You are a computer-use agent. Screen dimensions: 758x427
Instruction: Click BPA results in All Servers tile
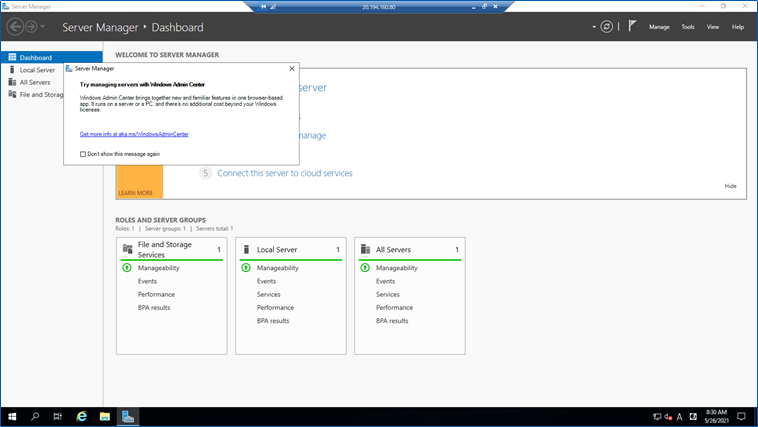(x=392, y=321)
